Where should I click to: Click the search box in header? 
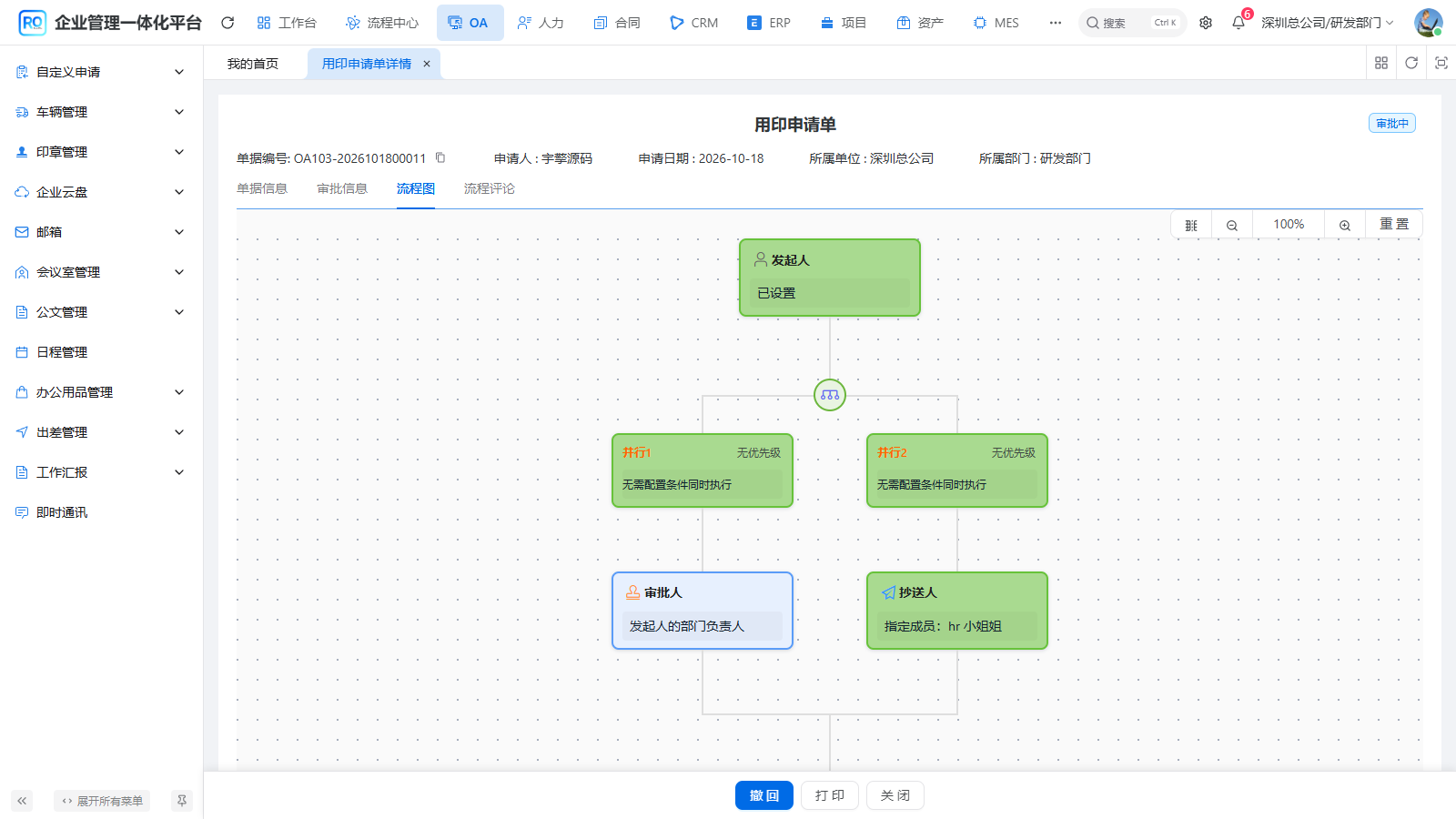point(1132,23)
